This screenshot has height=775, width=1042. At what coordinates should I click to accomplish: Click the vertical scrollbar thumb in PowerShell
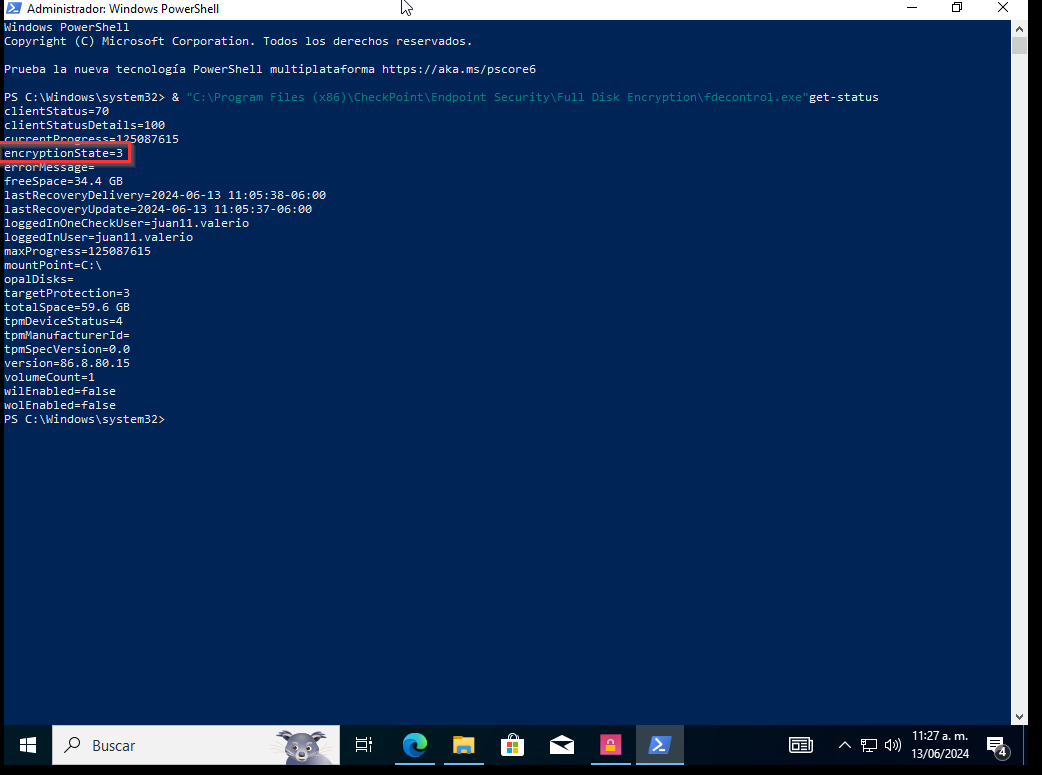[1019, 45]
